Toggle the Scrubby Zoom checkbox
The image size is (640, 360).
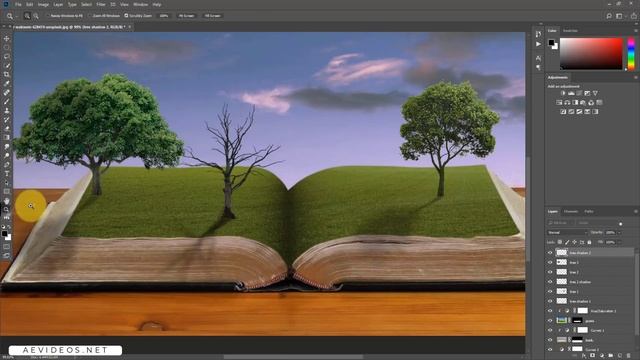pyautogui.click(x=126, y=16)
